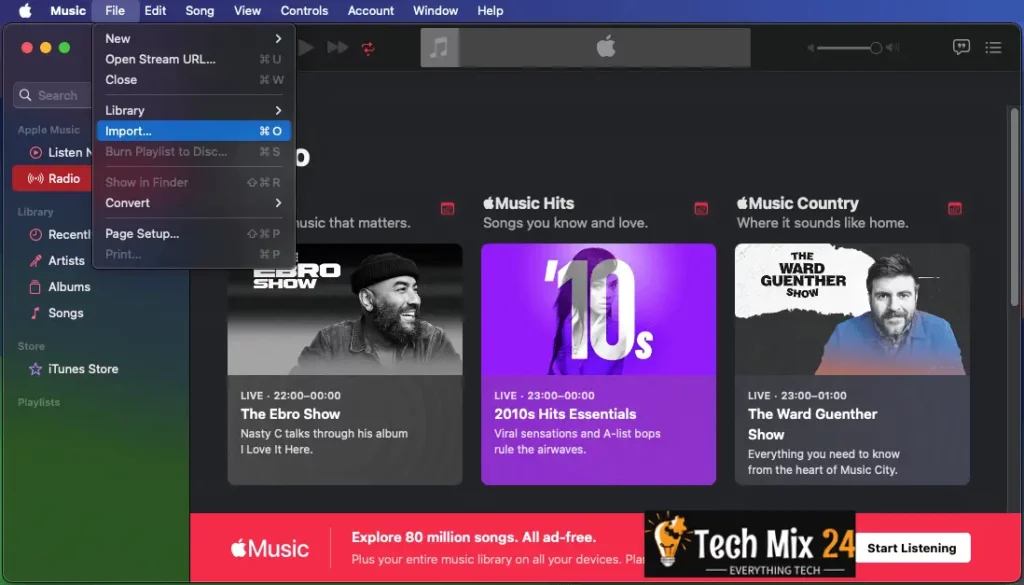This screenshot has width=1024, height=585.
Task: Click the search magnifier icon
Action: (x=25, y=95)
